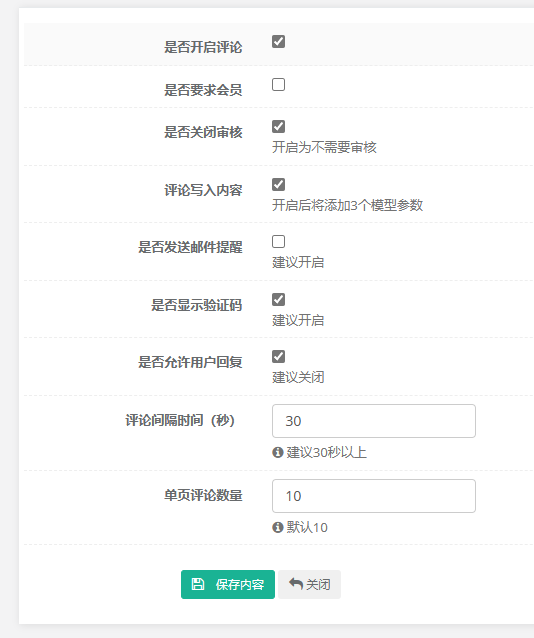Screen dimensions: 534x638
Task: Click the 是否开启评论 label
Action: pyautogui.click(x=203, y=47)
